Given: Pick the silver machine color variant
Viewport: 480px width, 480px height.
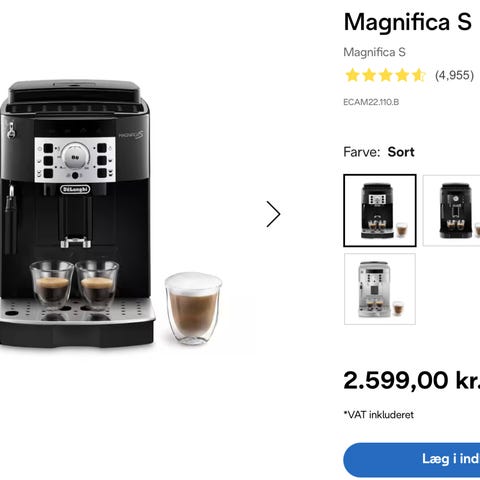Looking at the screenshot, I should click(x=380, y=289).
